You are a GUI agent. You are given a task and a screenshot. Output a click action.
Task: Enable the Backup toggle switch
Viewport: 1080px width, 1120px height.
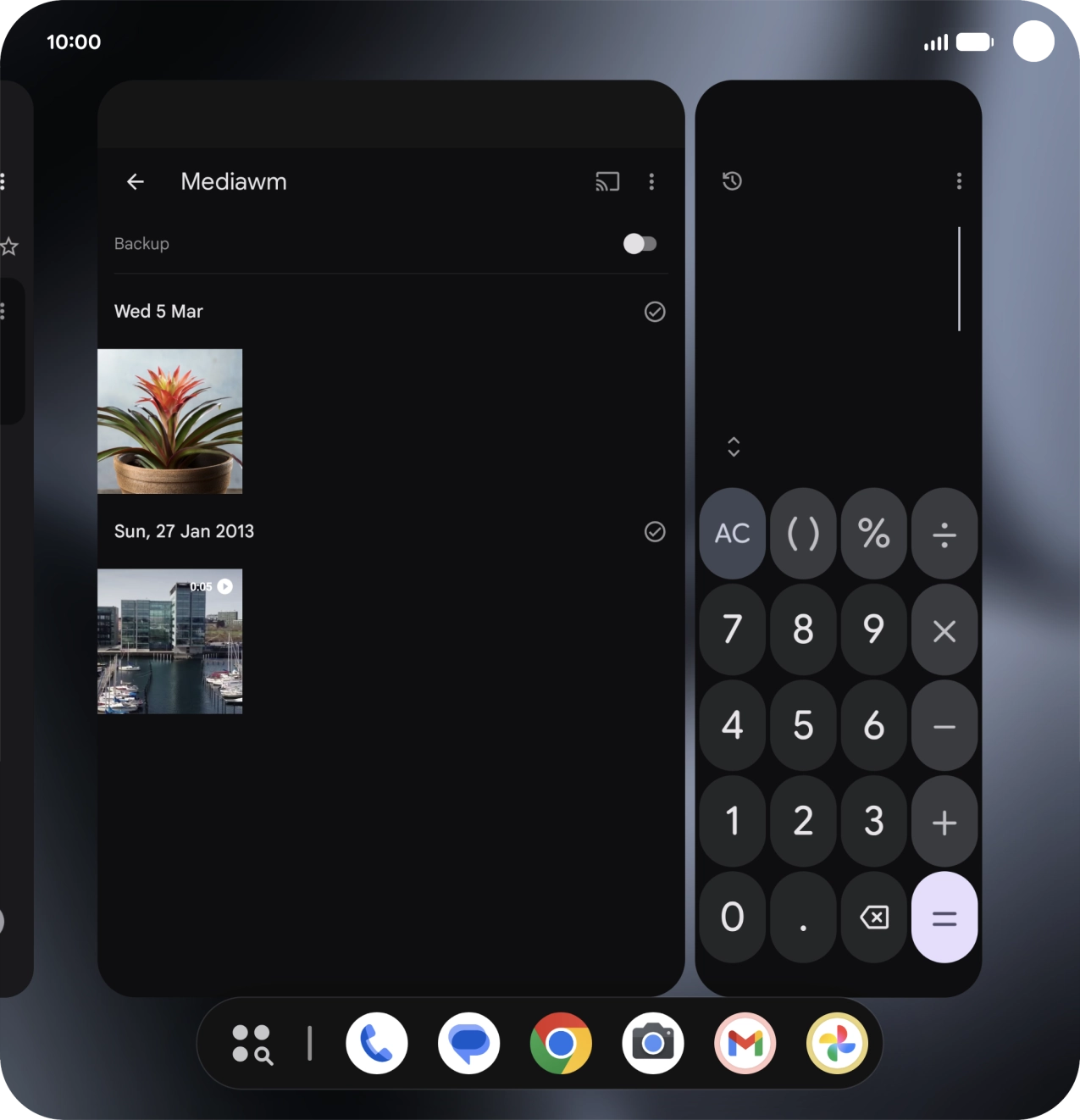pos(640,244)
